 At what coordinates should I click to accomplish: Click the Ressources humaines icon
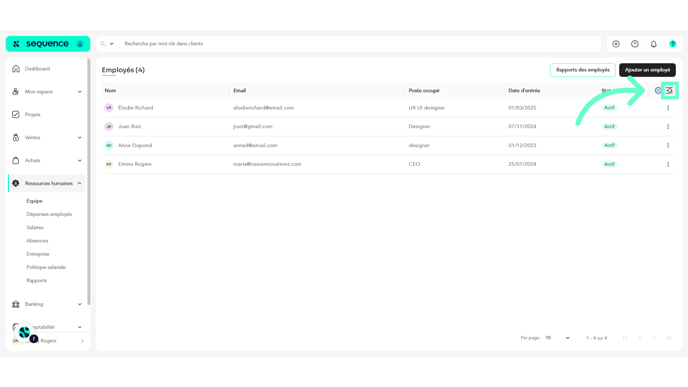pyautogui.click(x=16, y=183)
